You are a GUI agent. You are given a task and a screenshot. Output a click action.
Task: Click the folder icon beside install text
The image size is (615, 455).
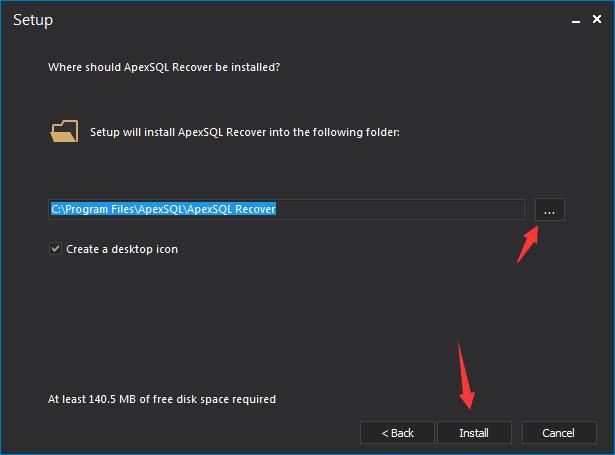pos(64,131)
